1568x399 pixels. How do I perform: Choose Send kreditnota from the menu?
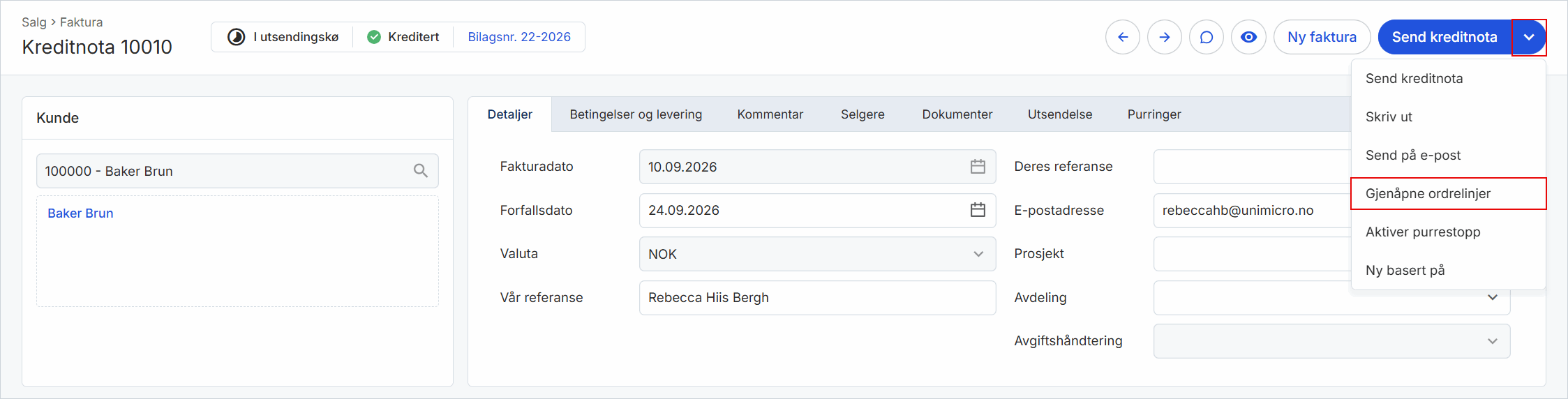[1449, 79]
